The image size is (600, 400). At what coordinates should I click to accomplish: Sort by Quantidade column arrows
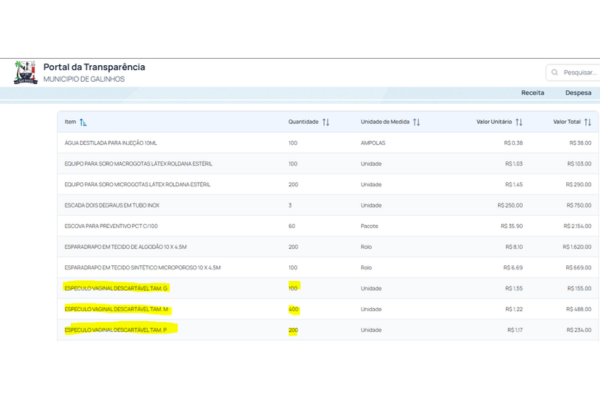pos(326,122)
